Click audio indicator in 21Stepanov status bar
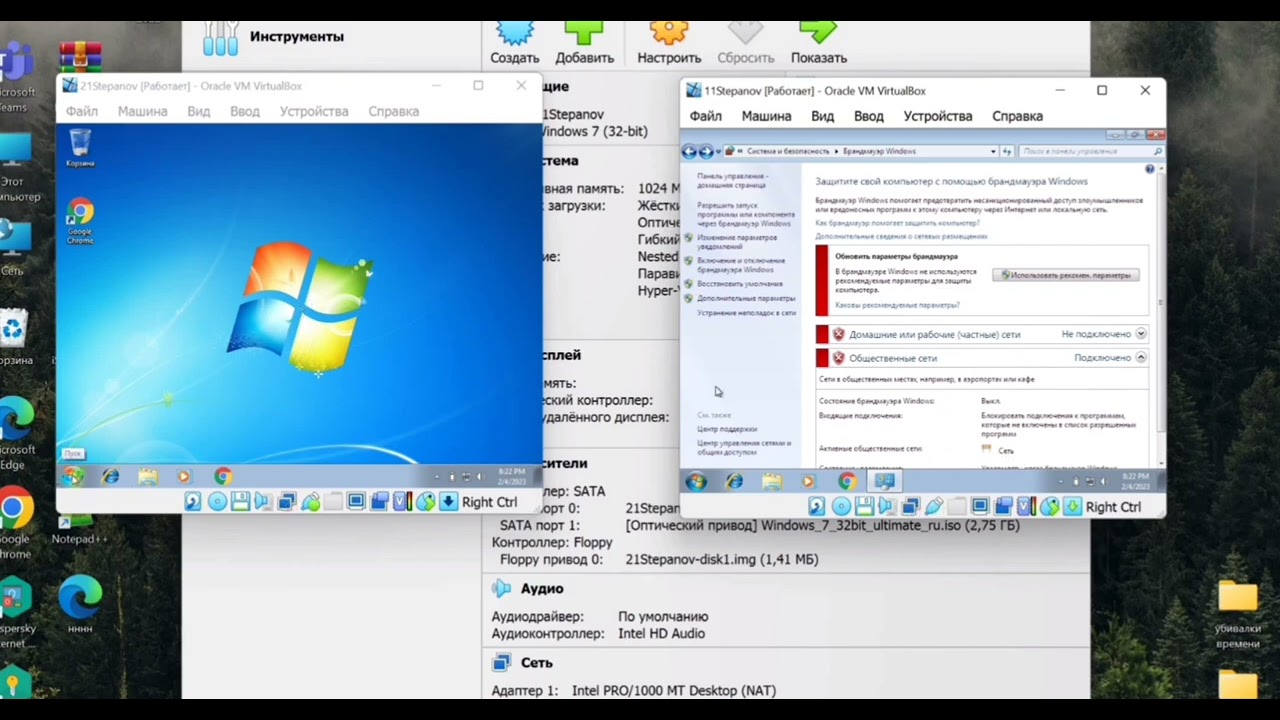1280x720 pixels. tap(263, 502)
